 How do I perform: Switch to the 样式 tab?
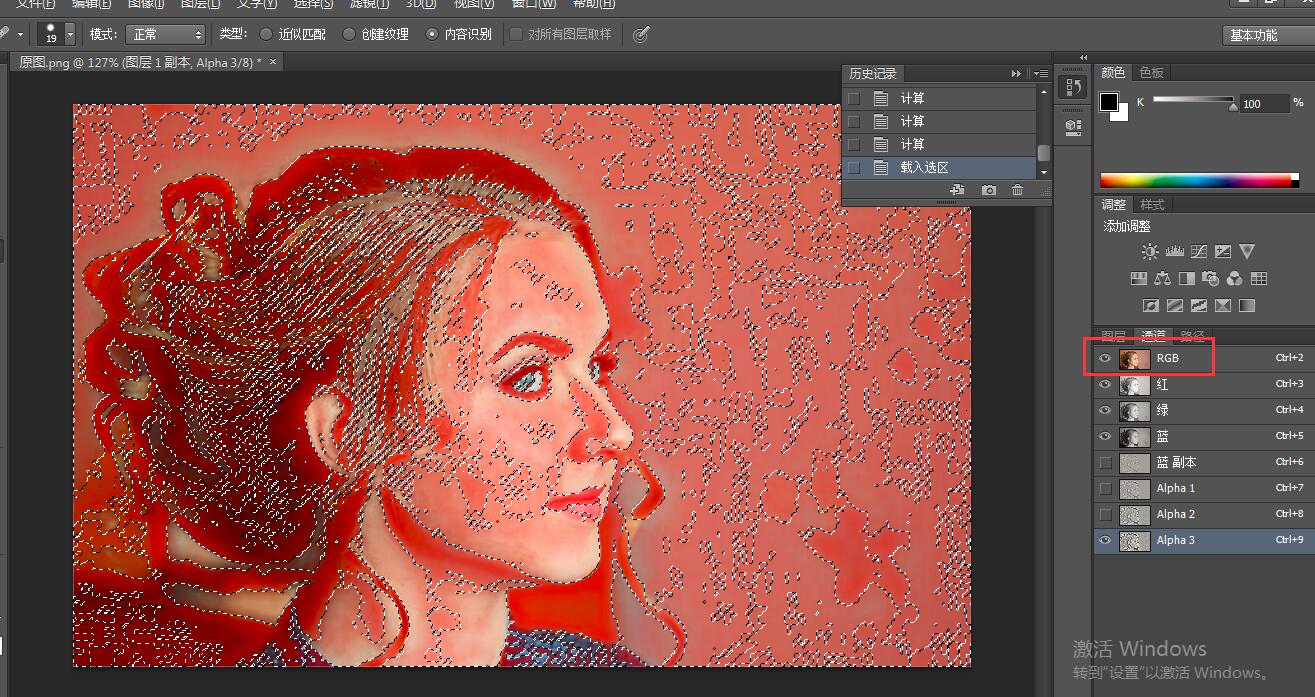pos(1152,205)
